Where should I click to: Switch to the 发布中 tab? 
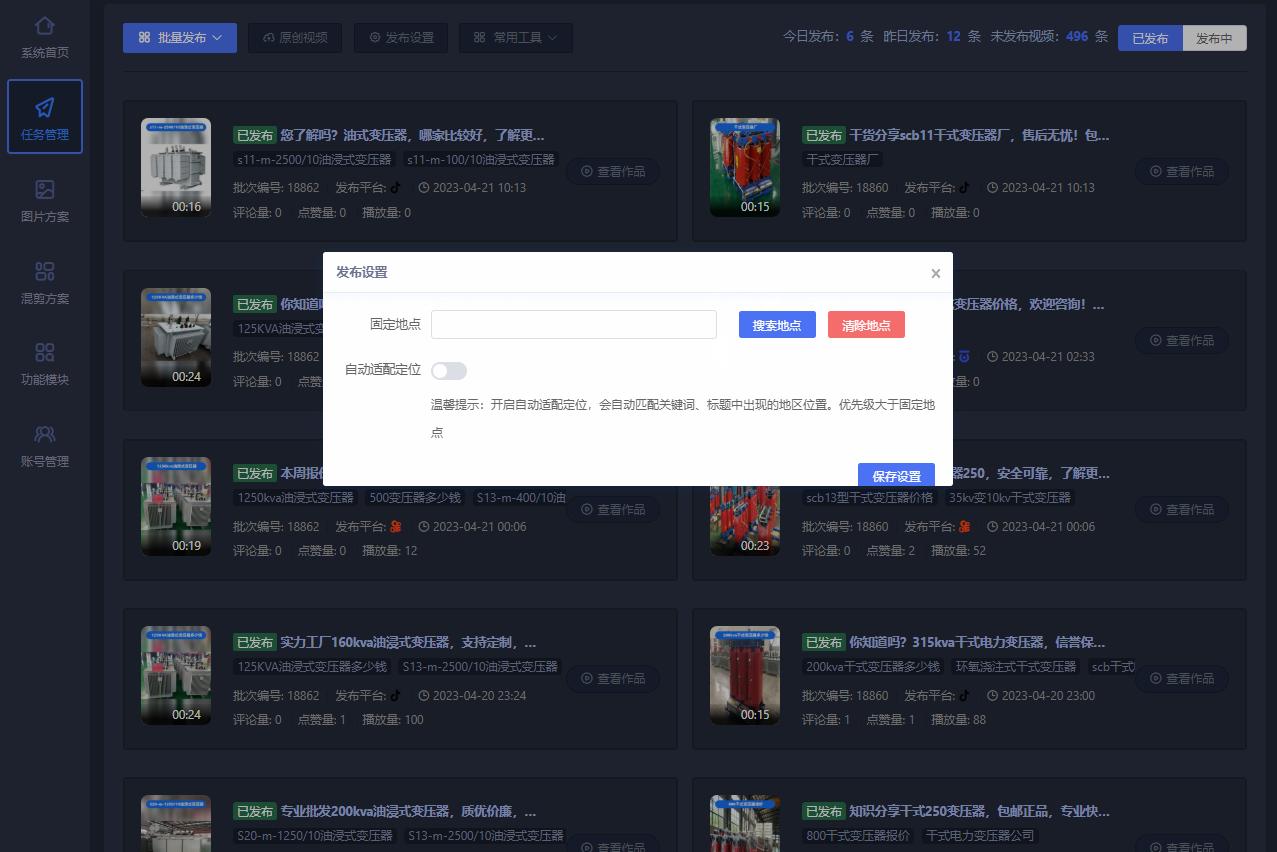click(1213, 38)
